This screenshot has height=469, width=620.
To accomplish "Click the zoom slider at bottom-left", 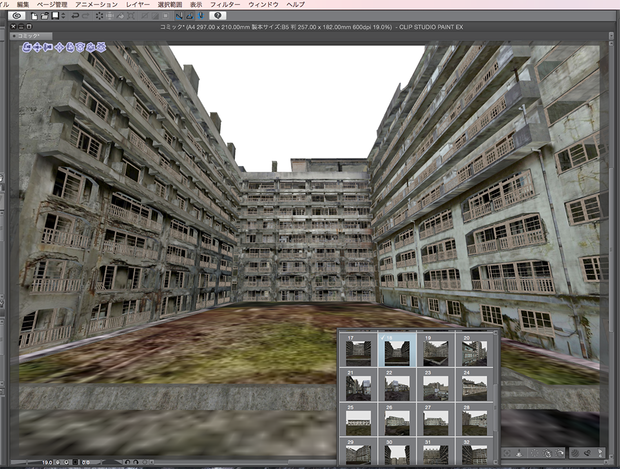I will click(x=28, y=462).
